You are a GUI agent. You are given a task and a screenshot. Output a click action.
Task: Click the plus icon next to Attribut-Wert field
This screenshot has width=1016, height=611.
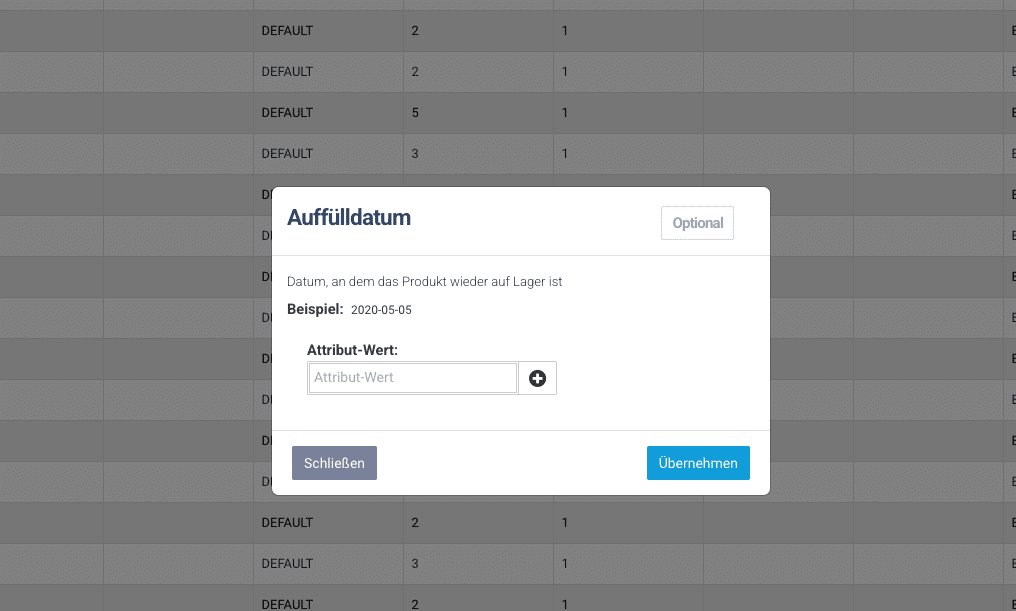point(537,378)
